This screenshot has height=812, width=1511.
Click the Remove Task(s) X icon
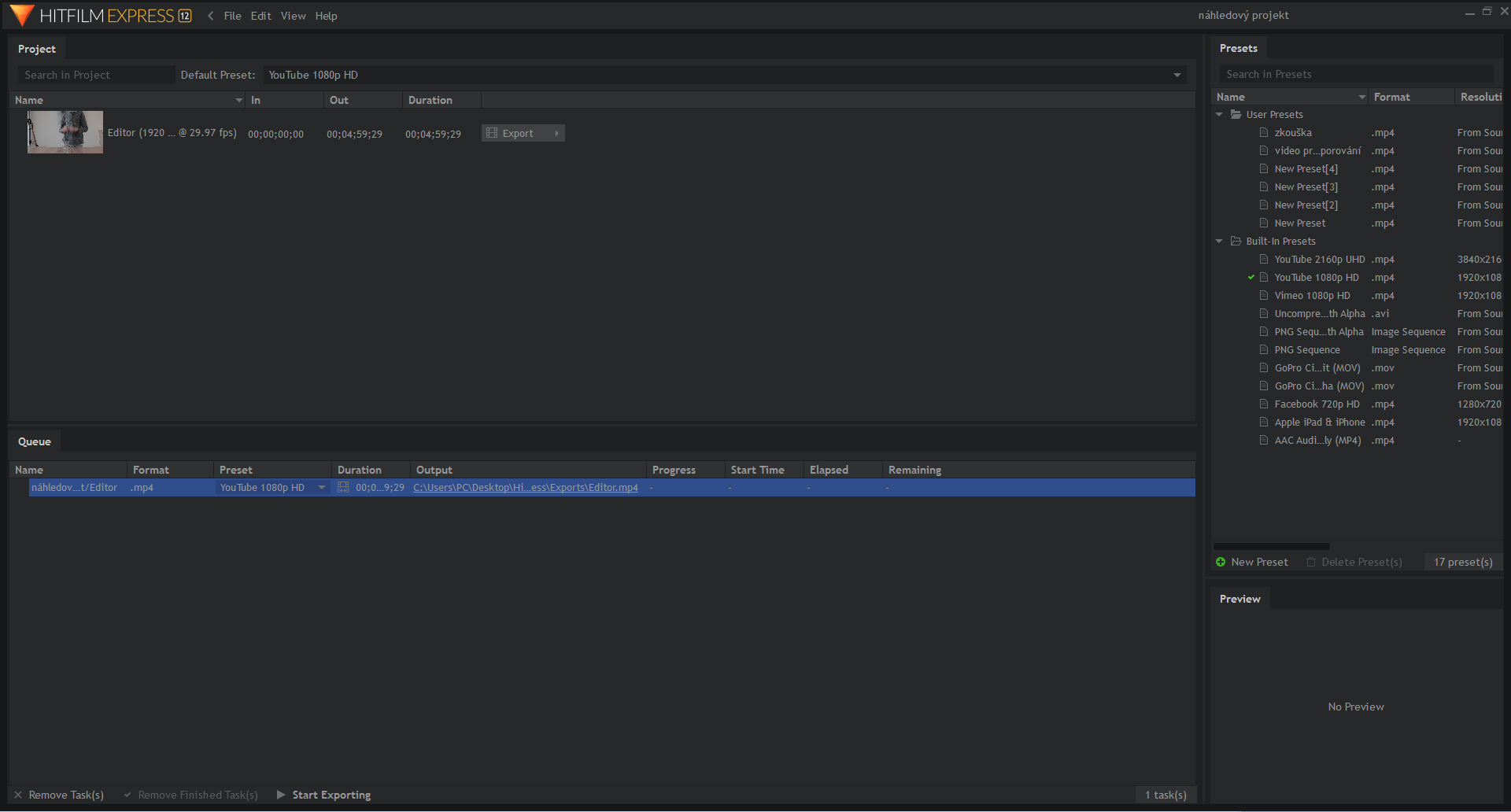point(18,795)
